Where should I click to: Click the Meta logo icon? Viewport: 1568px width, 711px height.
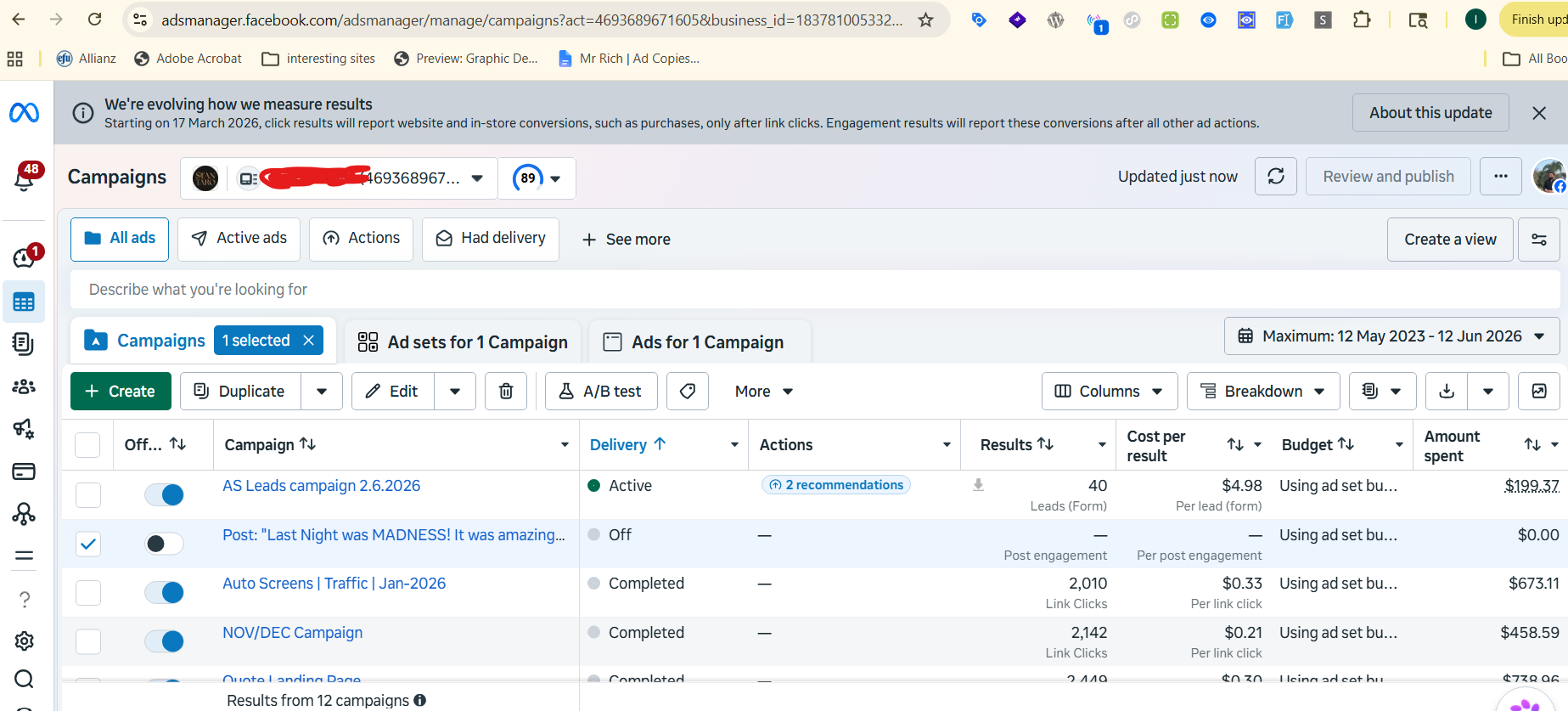pos(24,112)
